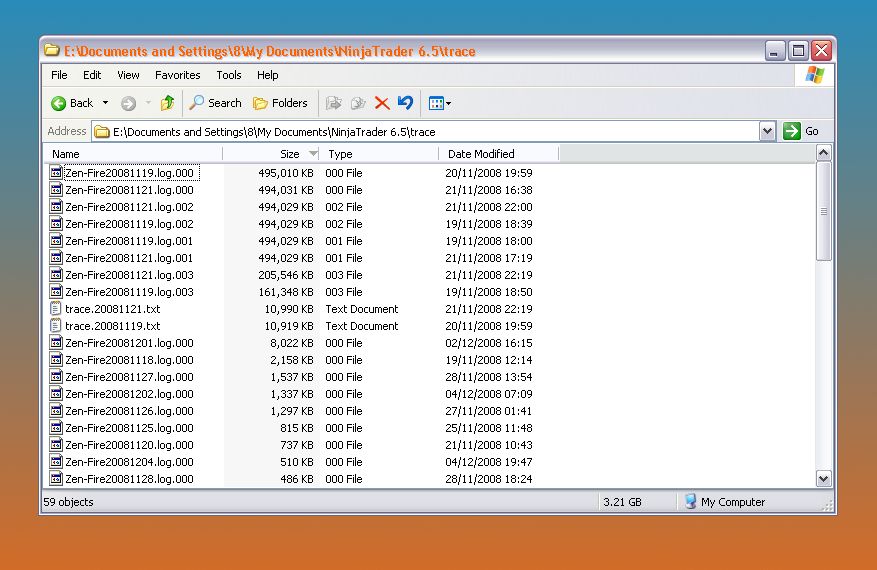Viewport: 877px width, 570px height.
Task: Select file icon of Zen-Fire20081121.log.000
Action: [x=56, y=189]
